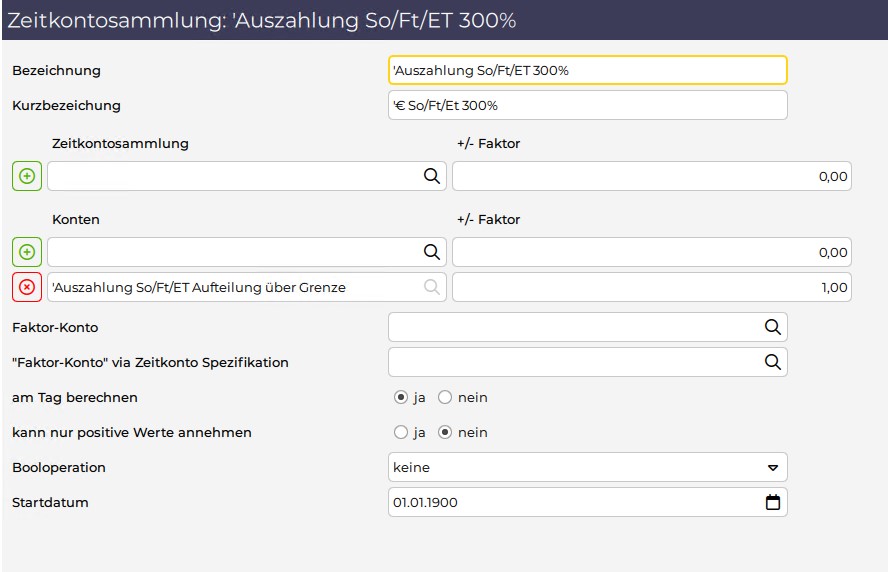The width and height of the screenshot is (888, 572).
Task: Click the Startdatum 01.01.1900 field
Action: coord(588,502)
